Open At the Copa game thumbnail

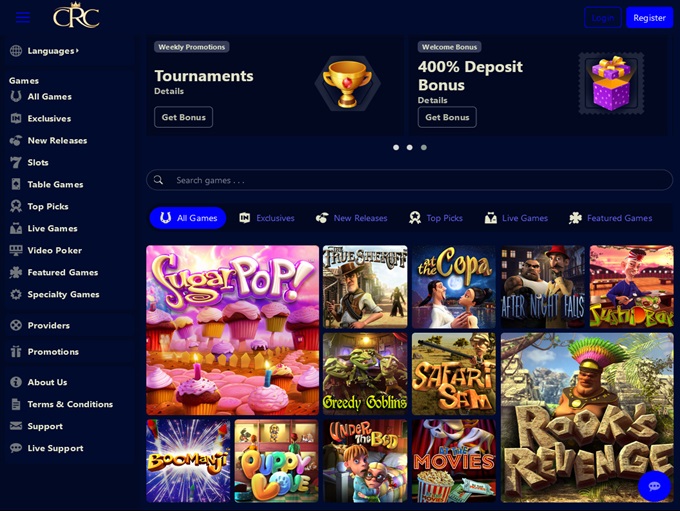[x=454, y=287]
